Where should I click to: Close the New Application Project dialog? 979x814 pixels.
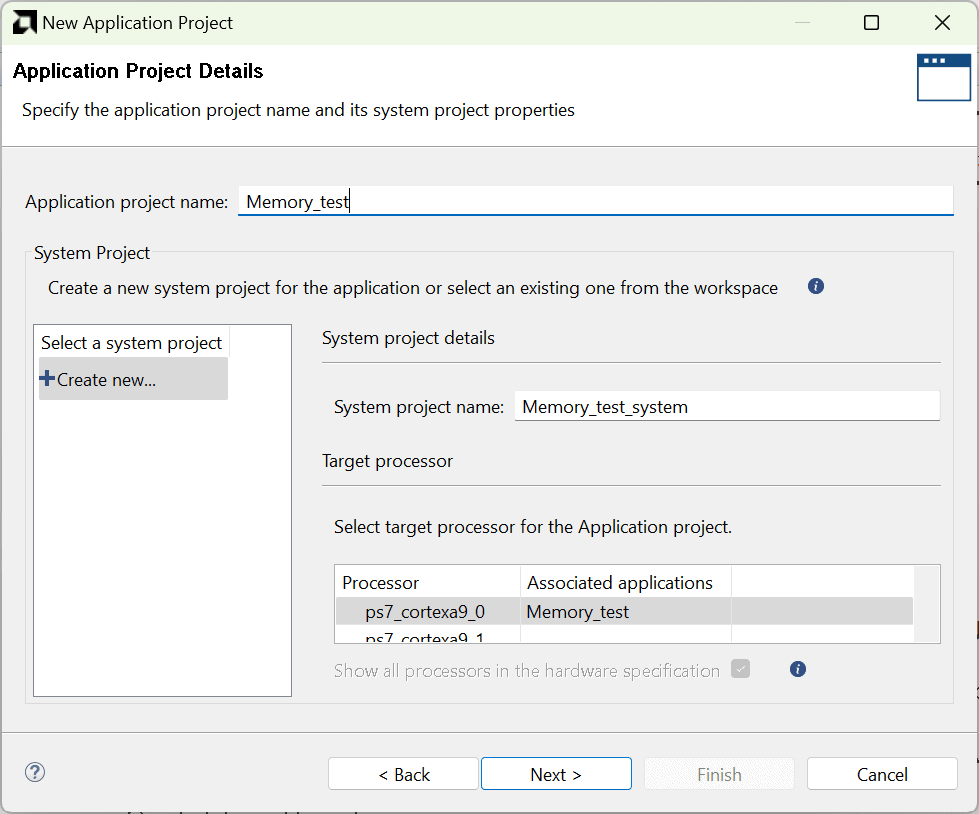point(942,22)
